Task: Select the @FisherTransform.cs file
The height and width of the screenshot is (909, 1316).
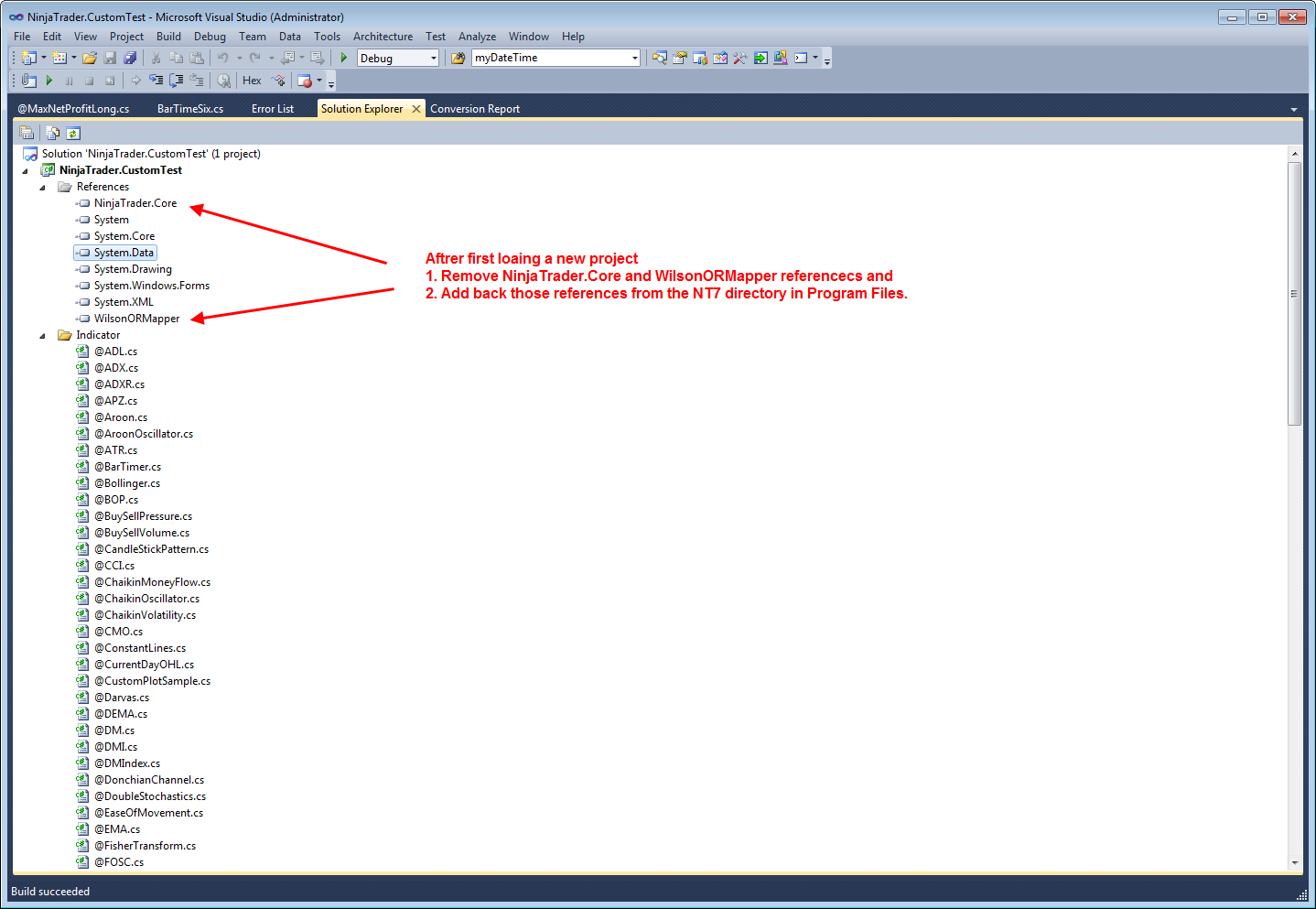Action: click(x=145, y=846)
